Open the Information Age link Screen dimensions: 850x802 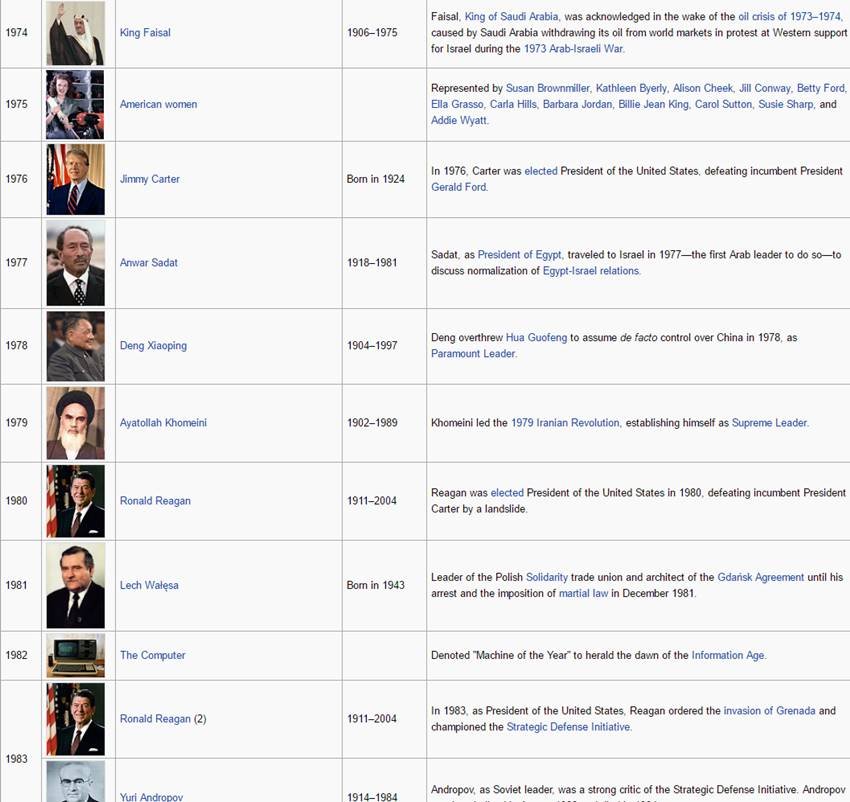[727, 655]
